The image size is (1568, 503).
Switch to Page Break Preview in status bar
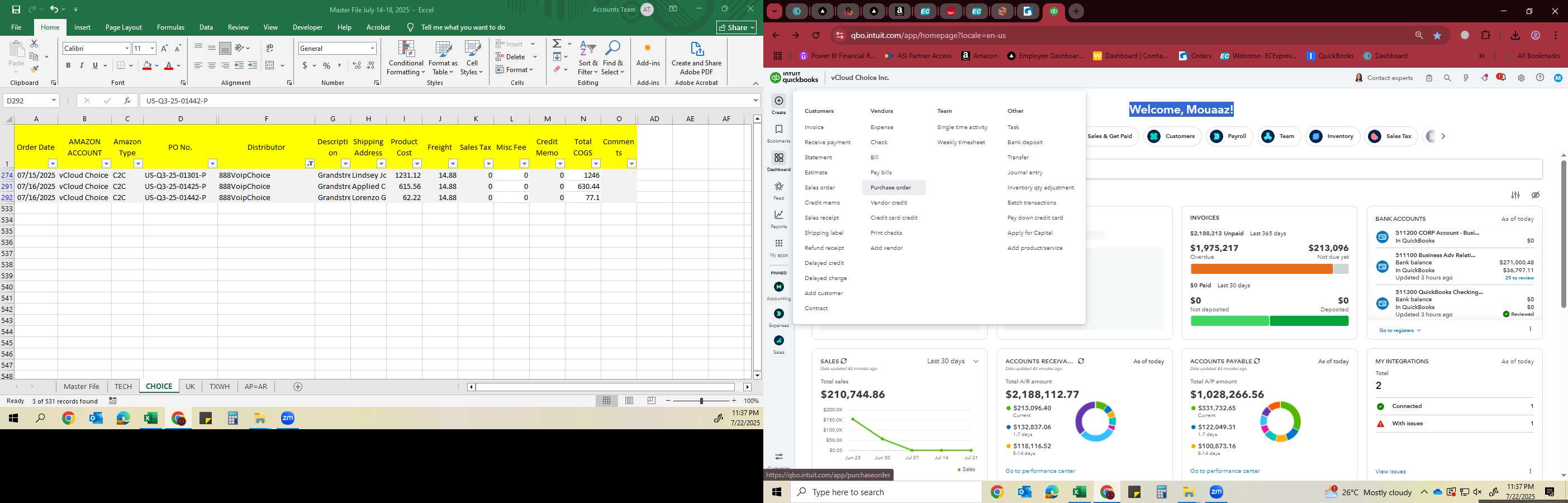pyautogui.click(x=652, y=401)
